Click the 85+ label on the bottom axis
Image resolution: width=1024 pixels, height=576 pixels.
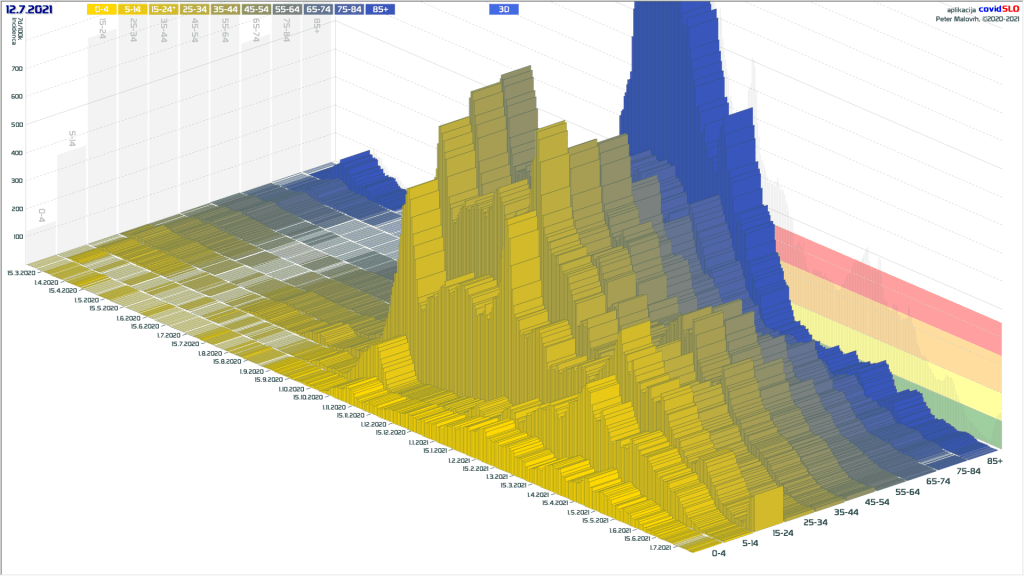(994, 461)
